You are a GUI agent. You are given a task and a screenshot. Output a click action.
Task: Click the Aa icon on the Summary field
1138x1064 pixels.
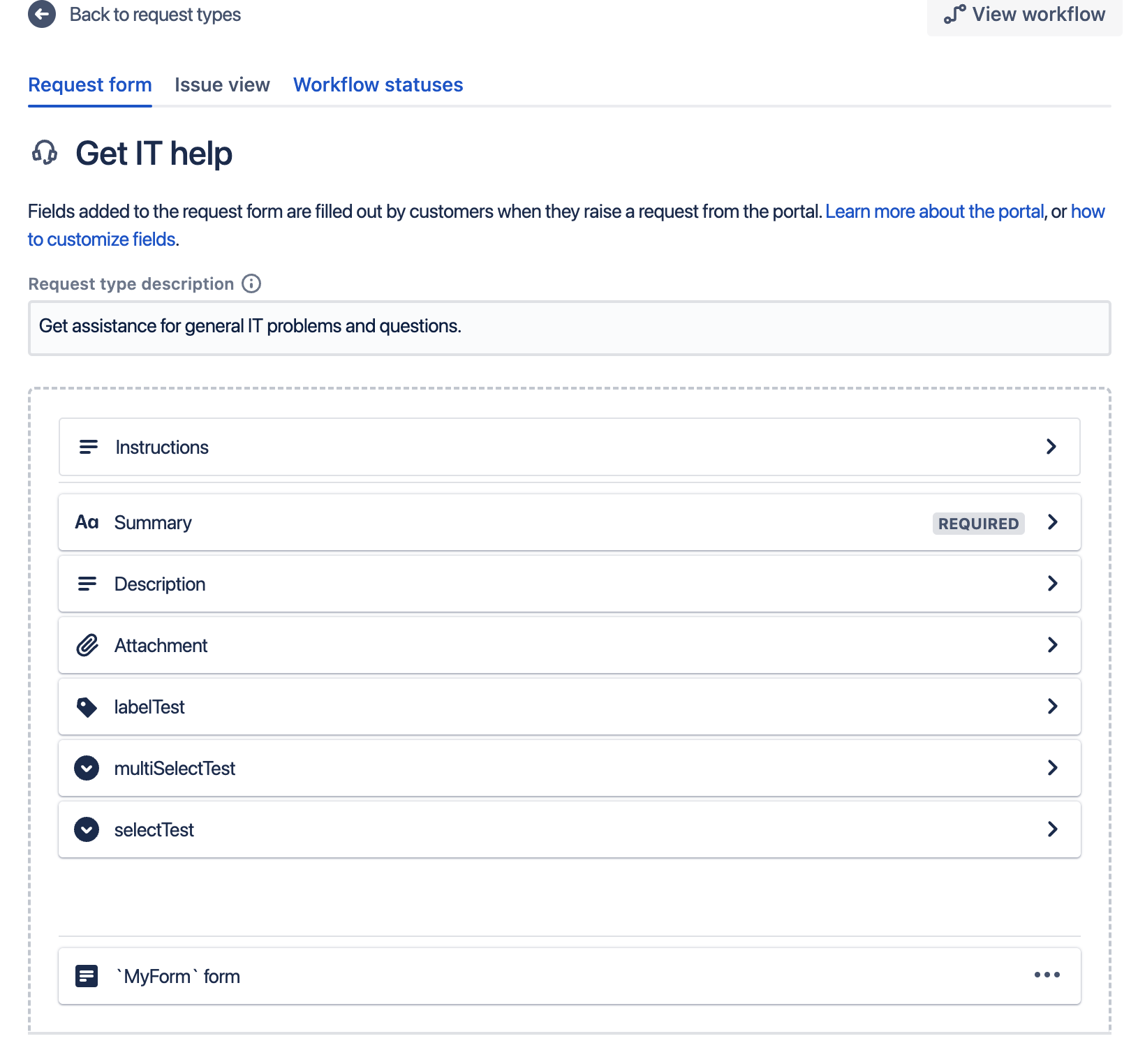click(x=87, y=522)
